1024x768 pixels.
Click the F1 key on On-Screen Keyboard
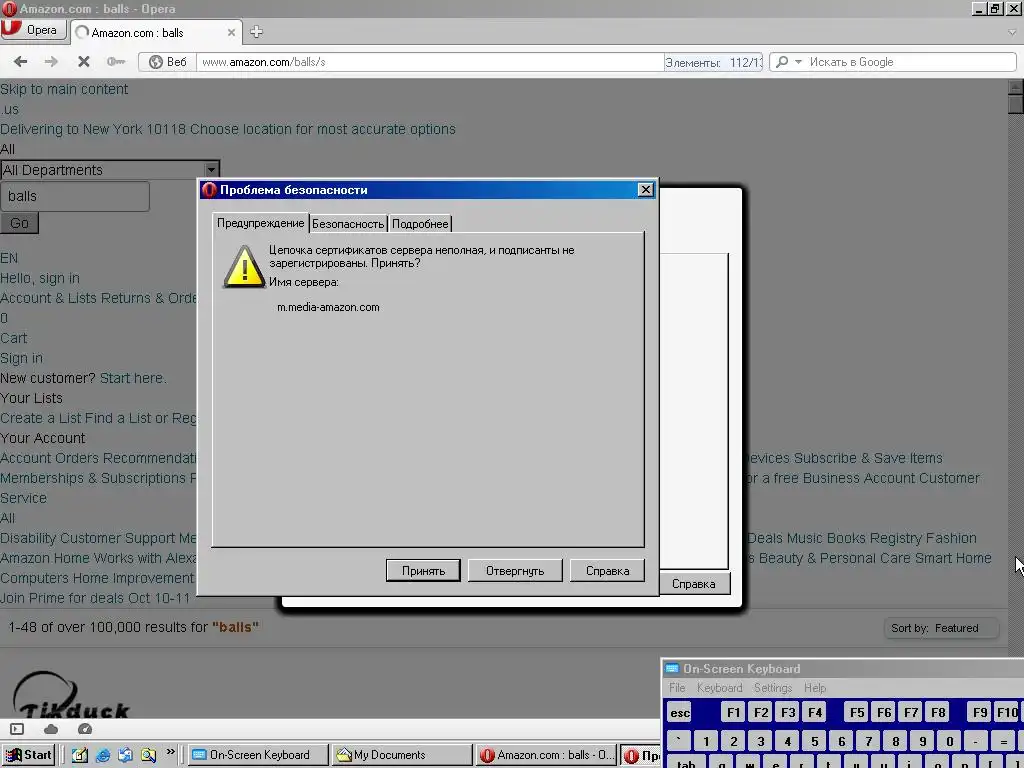pos(733,712)
